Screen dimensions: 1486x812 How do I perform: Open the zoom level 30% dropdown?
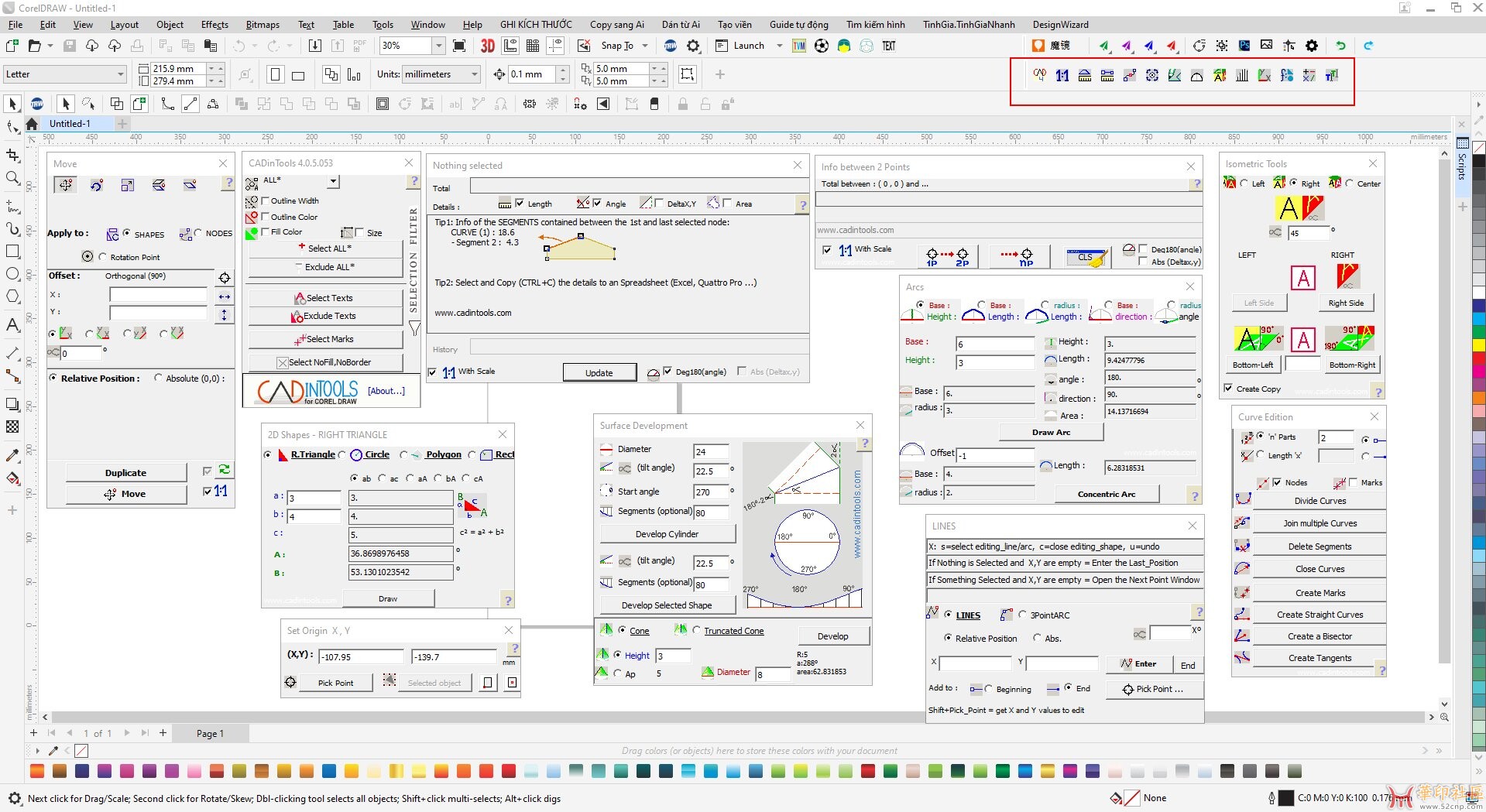(438, 46)
